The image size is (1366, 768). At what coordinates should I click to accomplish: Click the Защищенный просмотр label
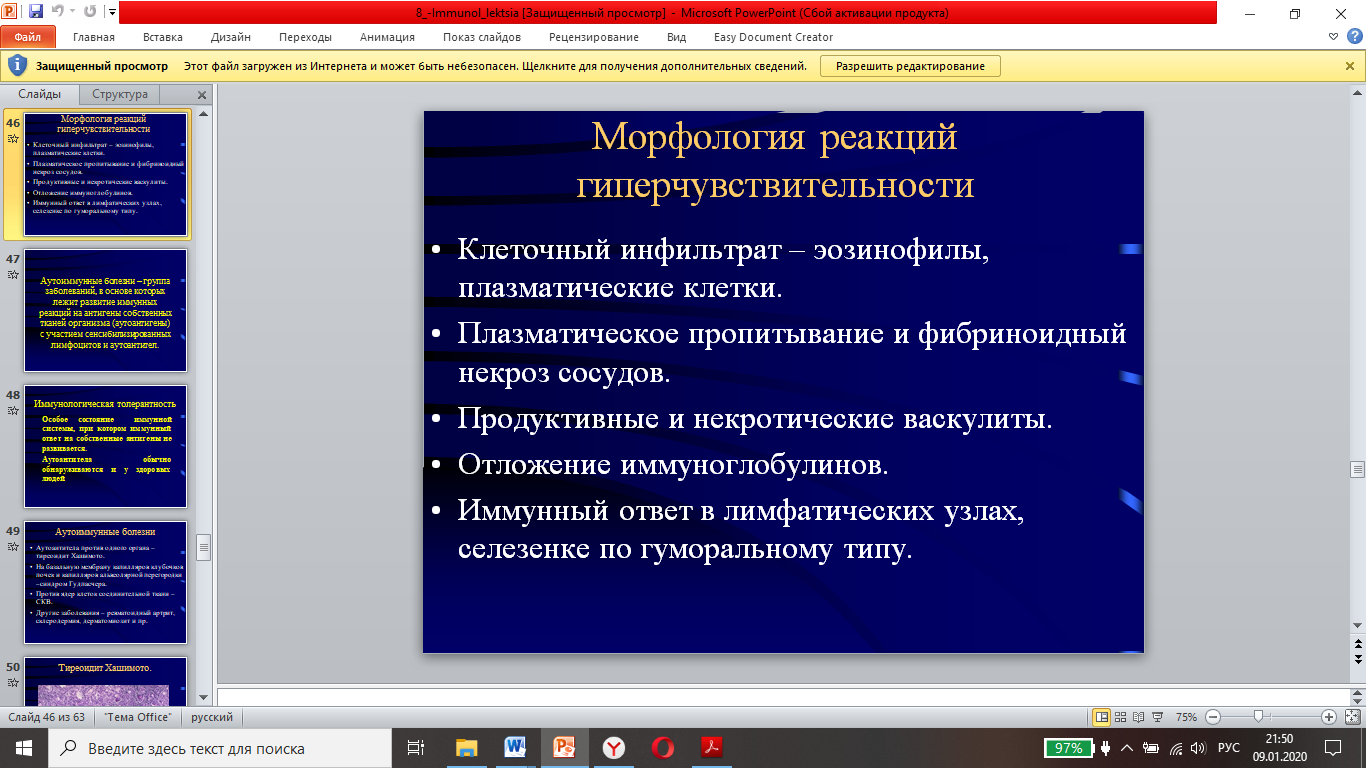coord(102,66)
